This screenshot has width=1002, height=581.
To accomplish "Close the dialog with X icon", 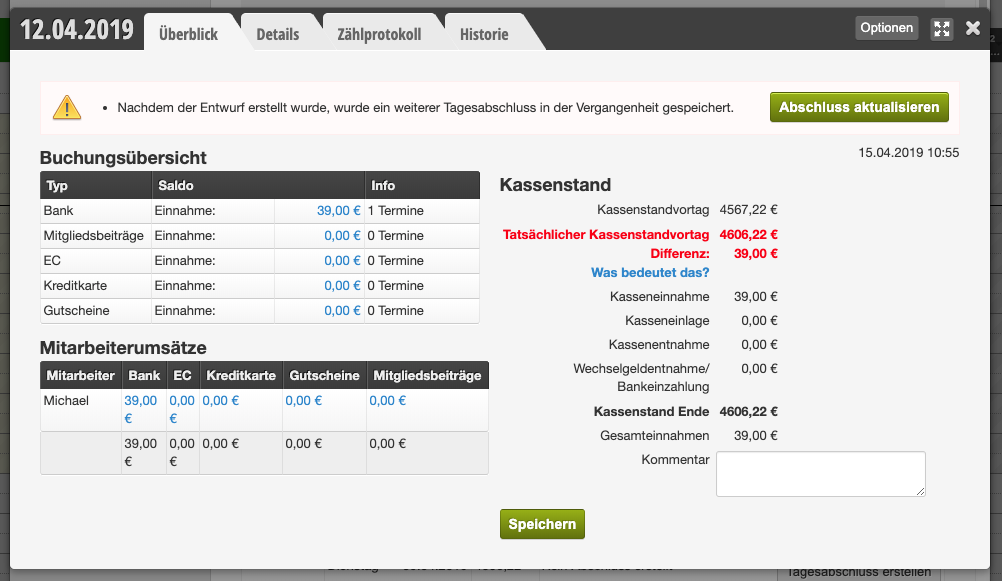I will (973, 28).
